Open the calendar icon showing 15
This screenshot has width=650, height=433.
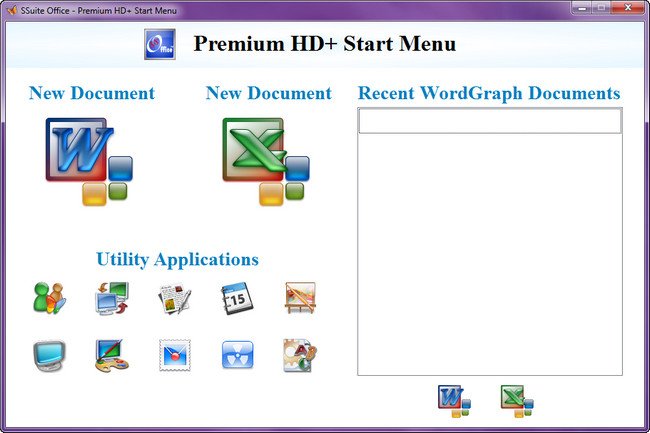pyautogui.click(x=237, y=298)
